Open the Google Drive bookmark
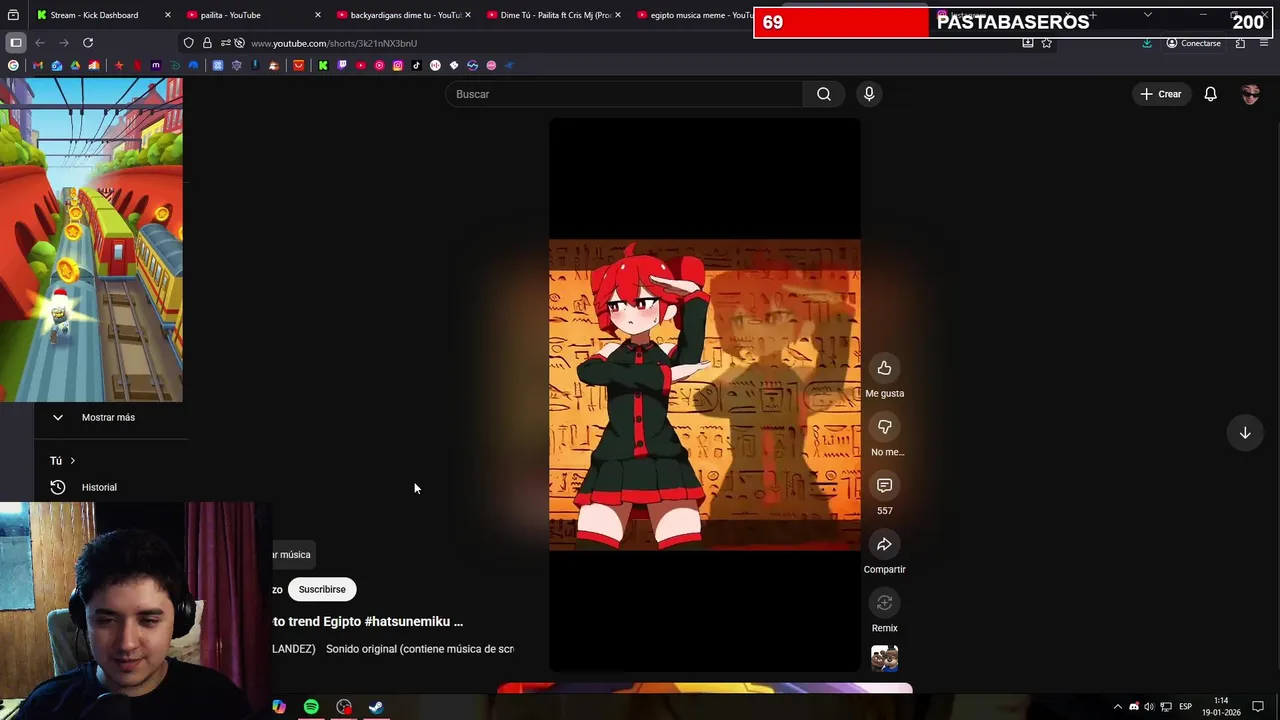This screenshot has height=720, width=1280. (x=75, y=65)
